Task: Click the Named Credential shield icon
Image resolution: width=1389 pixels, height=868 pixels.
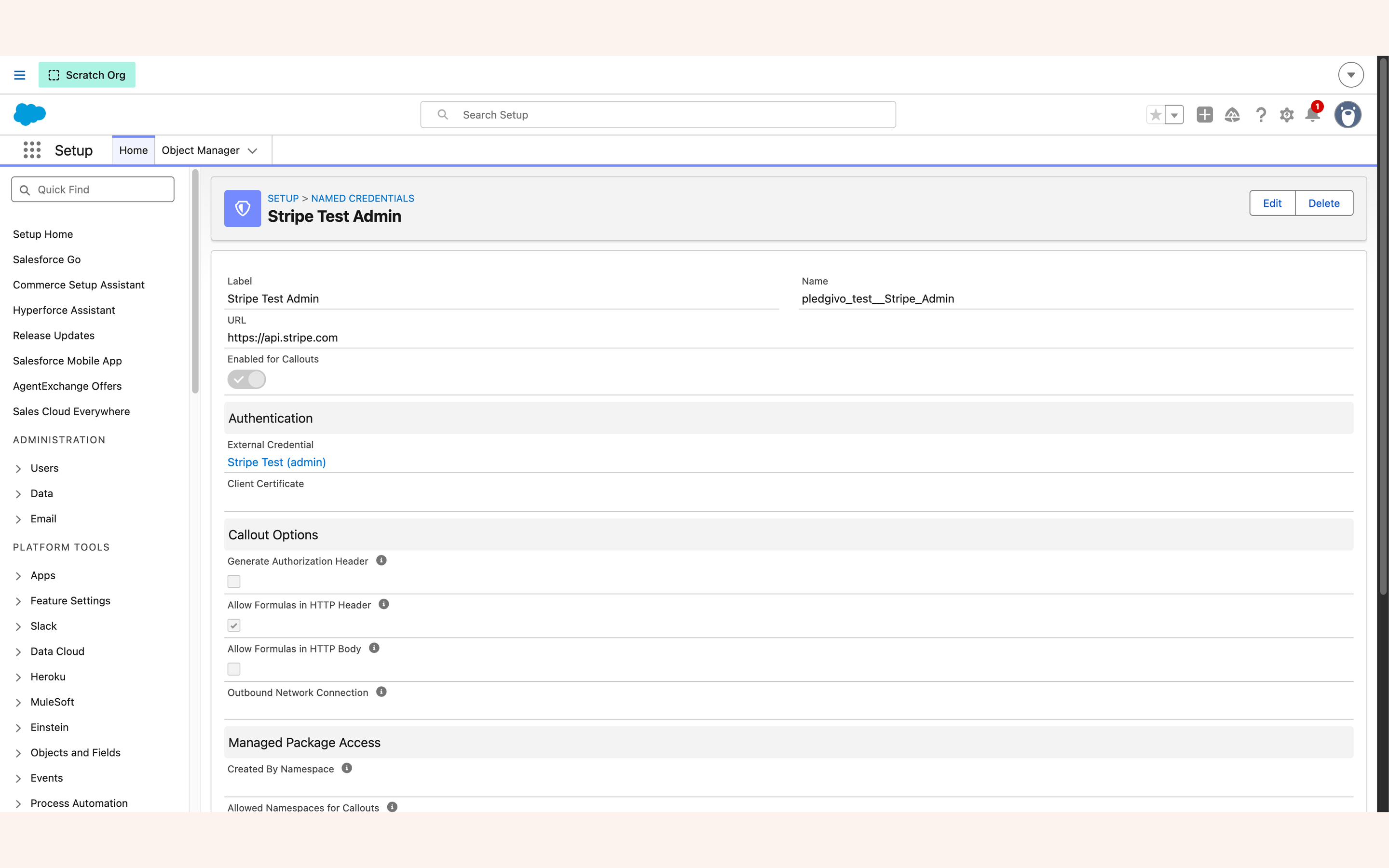Action: point(242,208)
